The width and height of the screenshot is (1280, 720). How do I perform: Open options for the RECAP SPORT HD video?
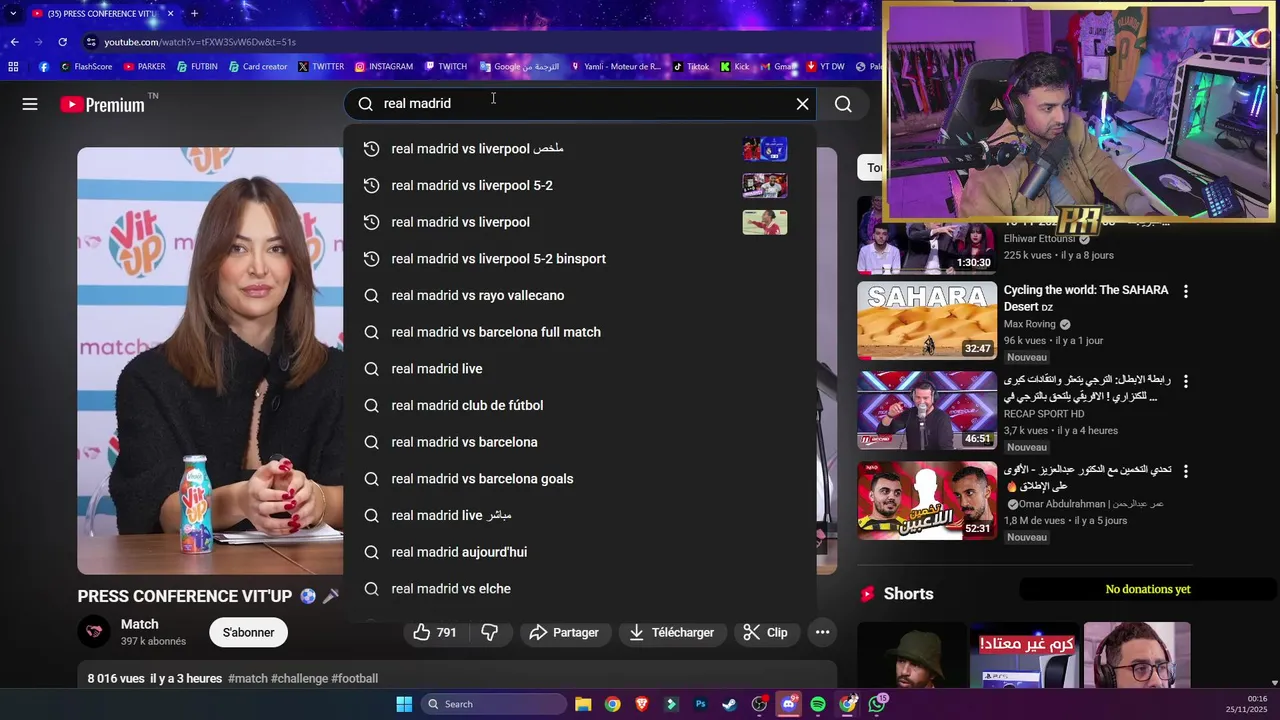point(1186,382)
